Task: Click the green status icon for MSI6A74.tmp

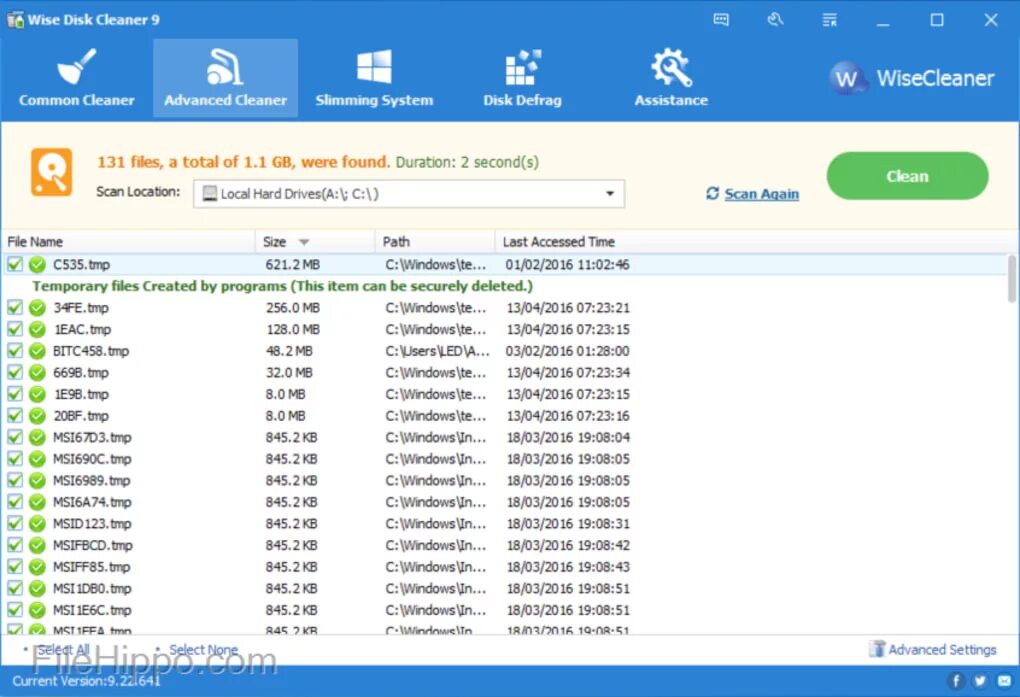Action: [38, 502]
